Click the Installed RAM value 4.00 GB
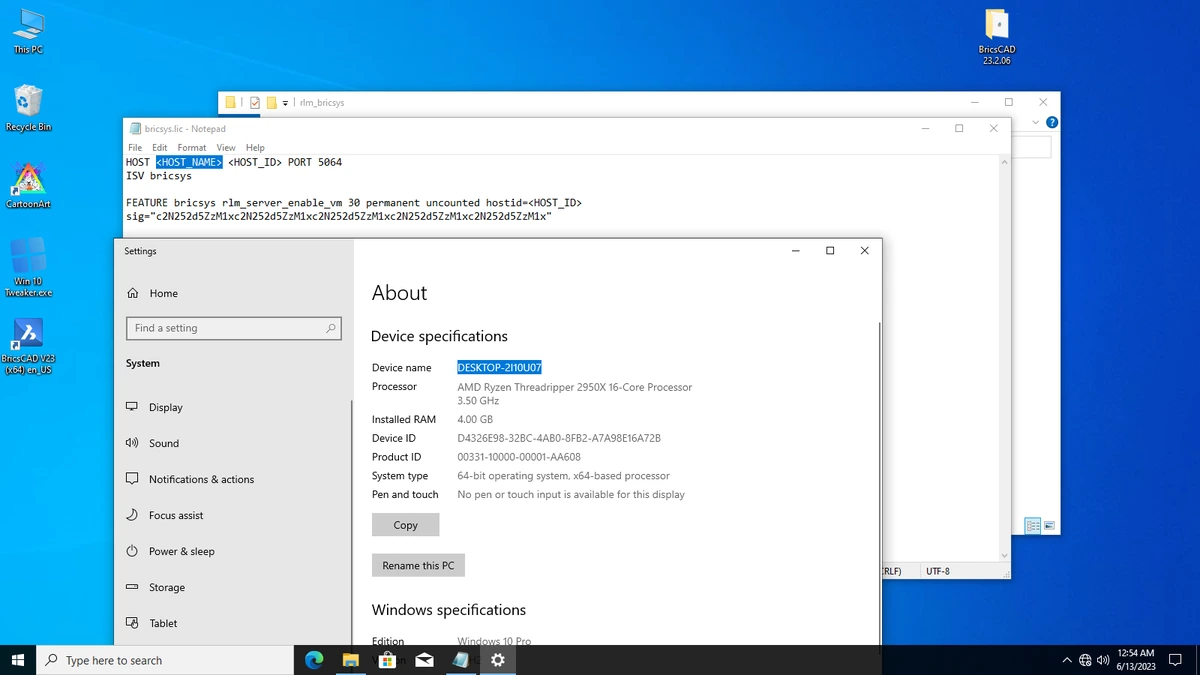This screenshot has height=675, width=1200. click(475, 419)
